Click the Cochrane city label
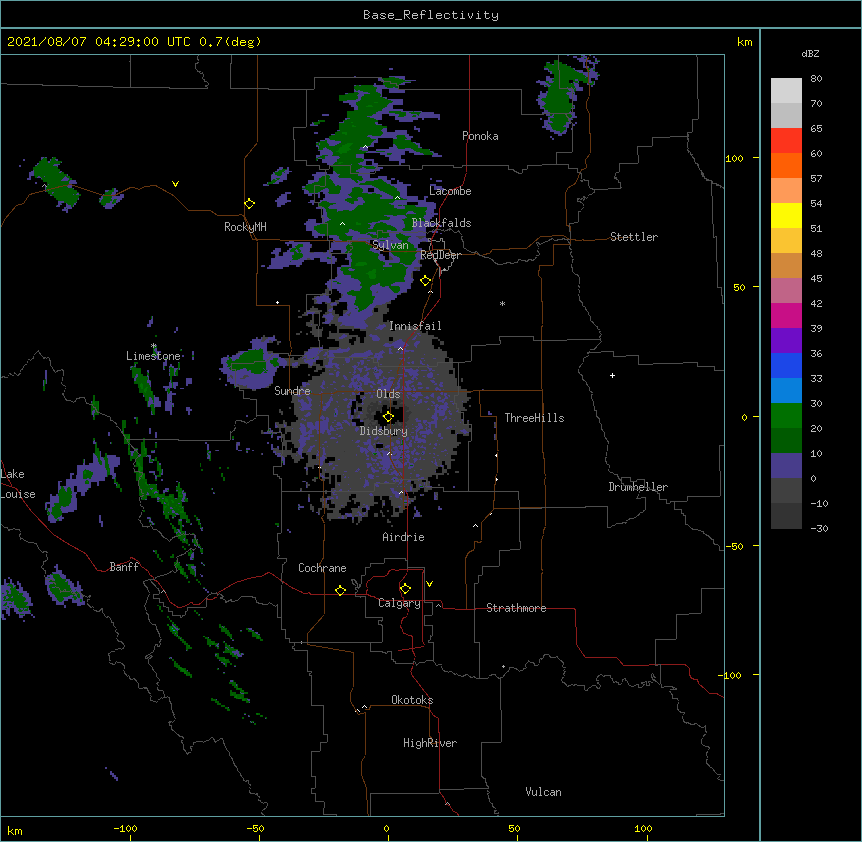 (x=322, y=568)
